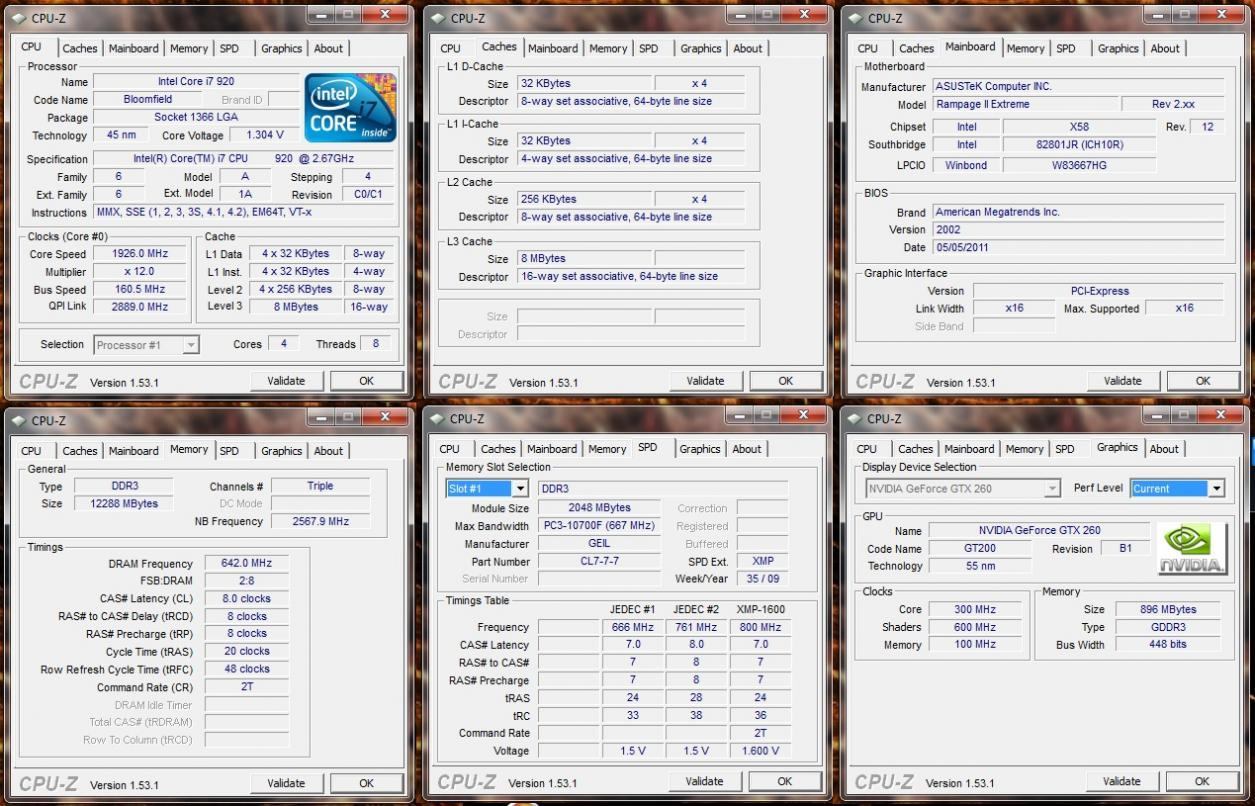
Task: Click the 2889.0 MHz QPI Link value
Action: coord(139,307)
